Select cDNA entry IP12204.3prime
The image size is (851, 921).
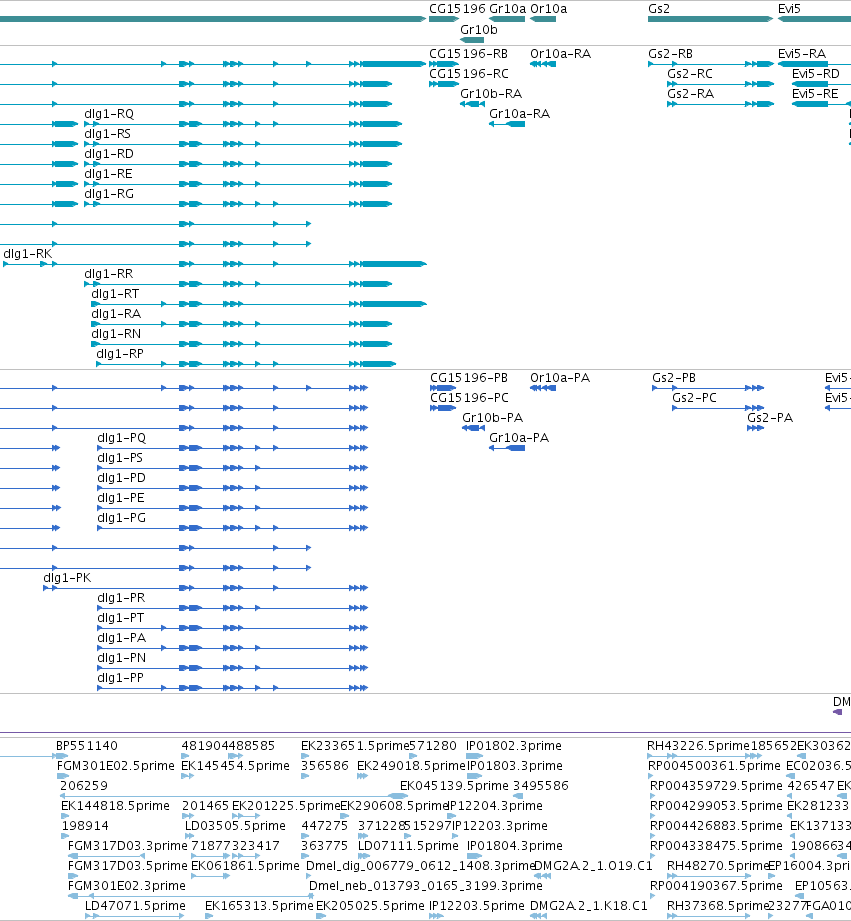(496, 806)
